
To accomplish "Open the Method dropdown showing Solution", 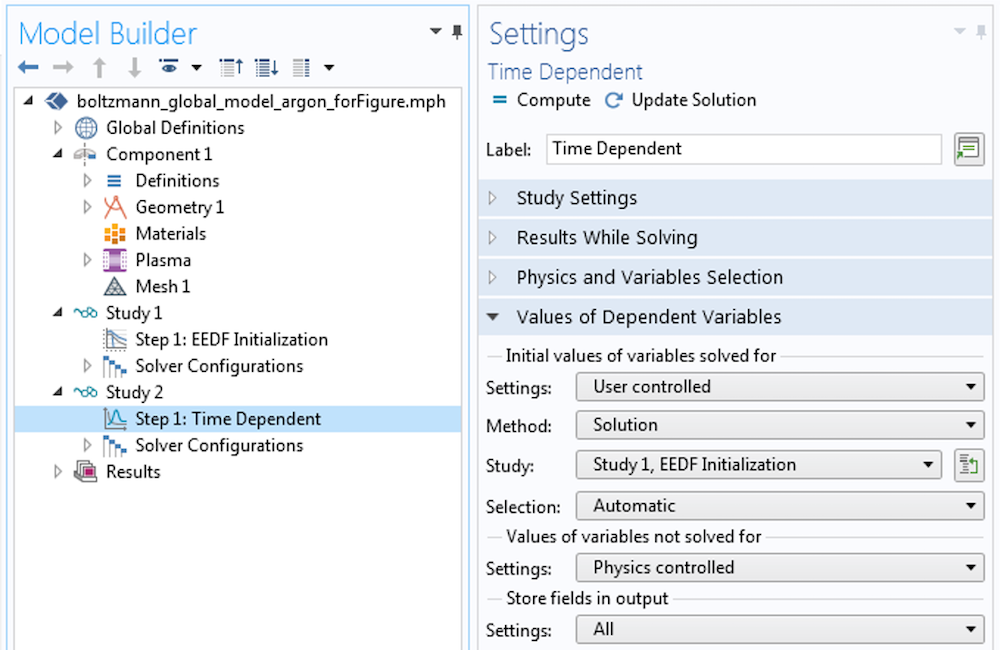I will click(780, 425).
